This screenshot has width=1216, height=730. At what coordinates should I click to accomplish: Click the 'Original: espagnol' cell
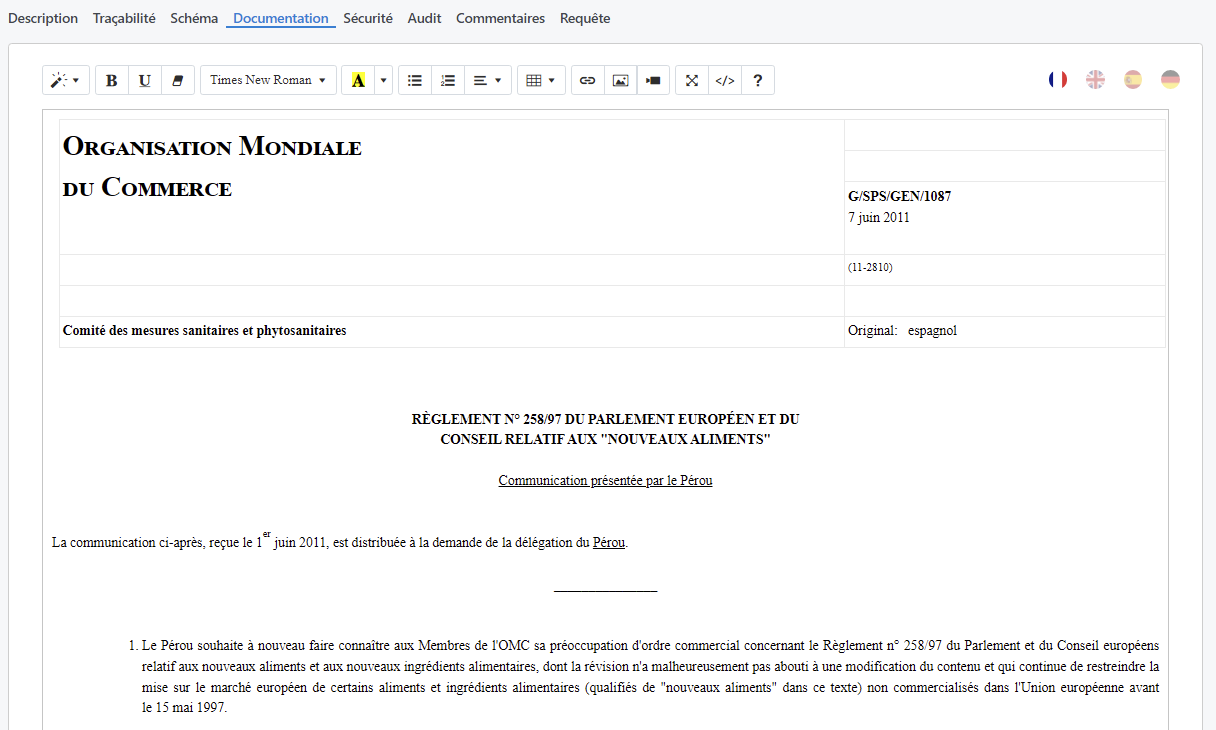1005,332
